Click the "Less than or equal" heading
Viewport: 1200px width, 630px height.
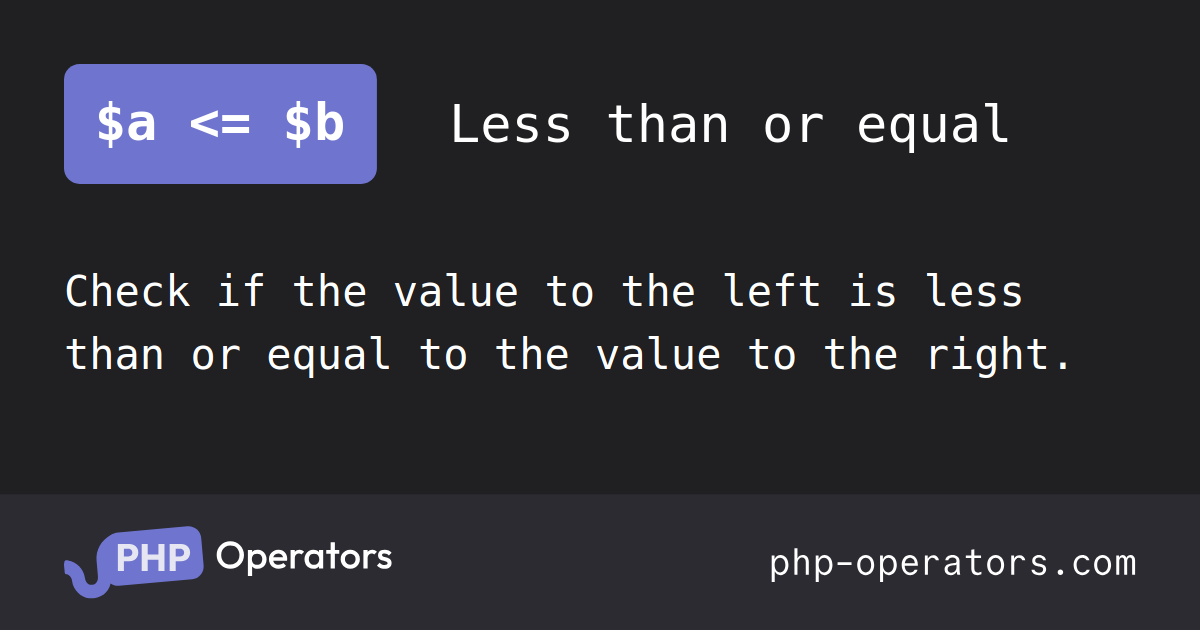730,125
